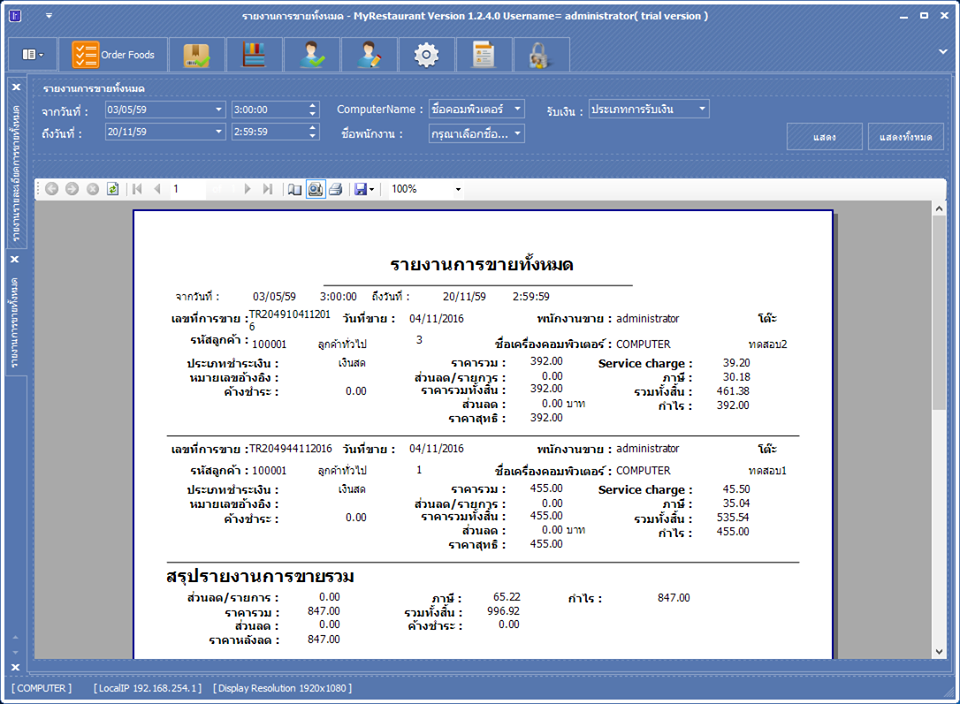The image size is (960, 704).
Task: Toggle print layout preview icon
Action: coord(315,189)
